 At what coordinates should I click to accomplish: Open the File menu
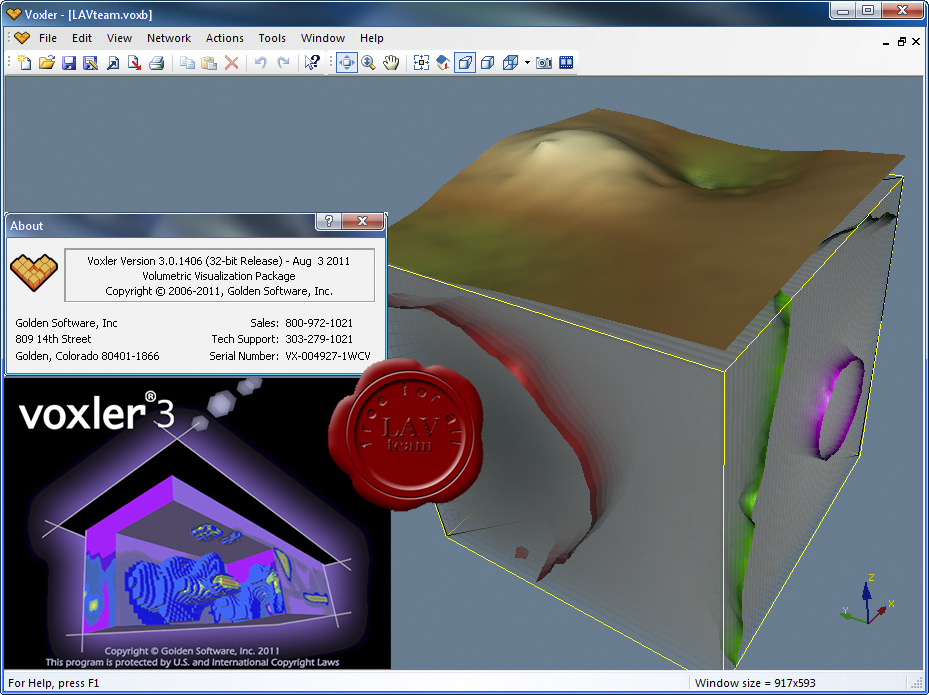tap(48, 38)
